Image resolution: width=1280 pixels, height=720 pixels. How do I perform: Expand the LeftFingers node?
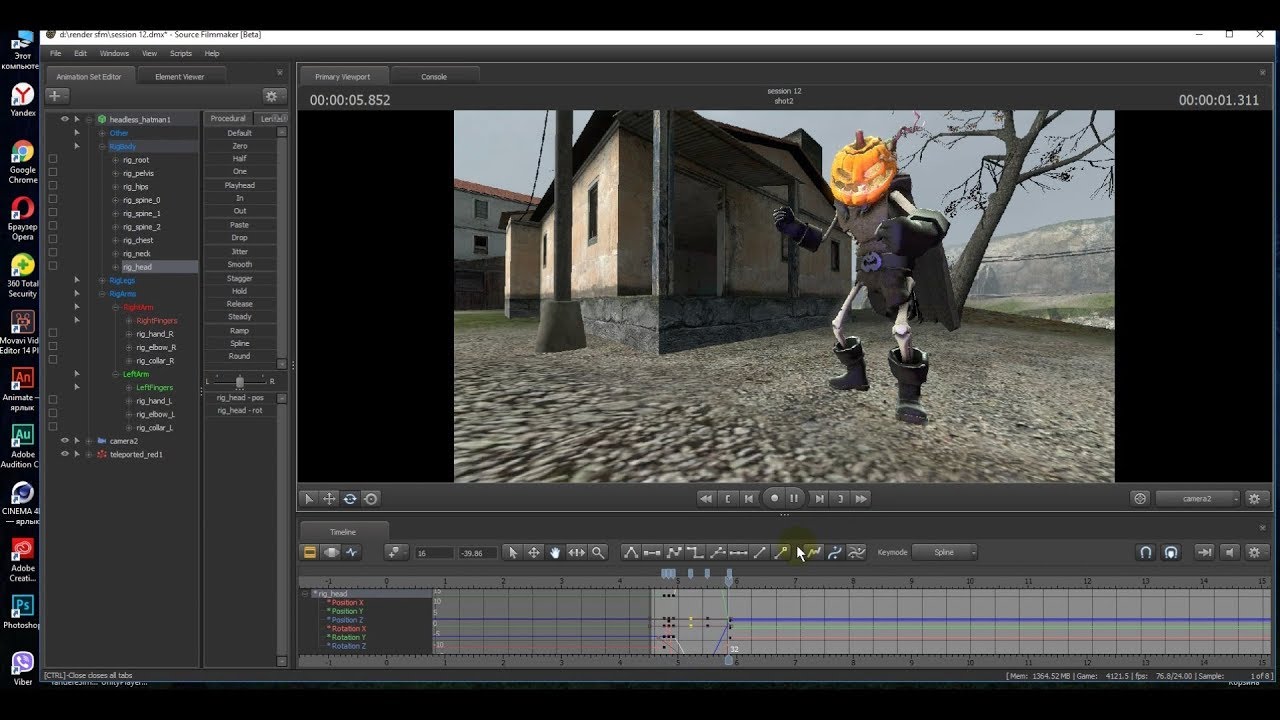coord(127,387)
